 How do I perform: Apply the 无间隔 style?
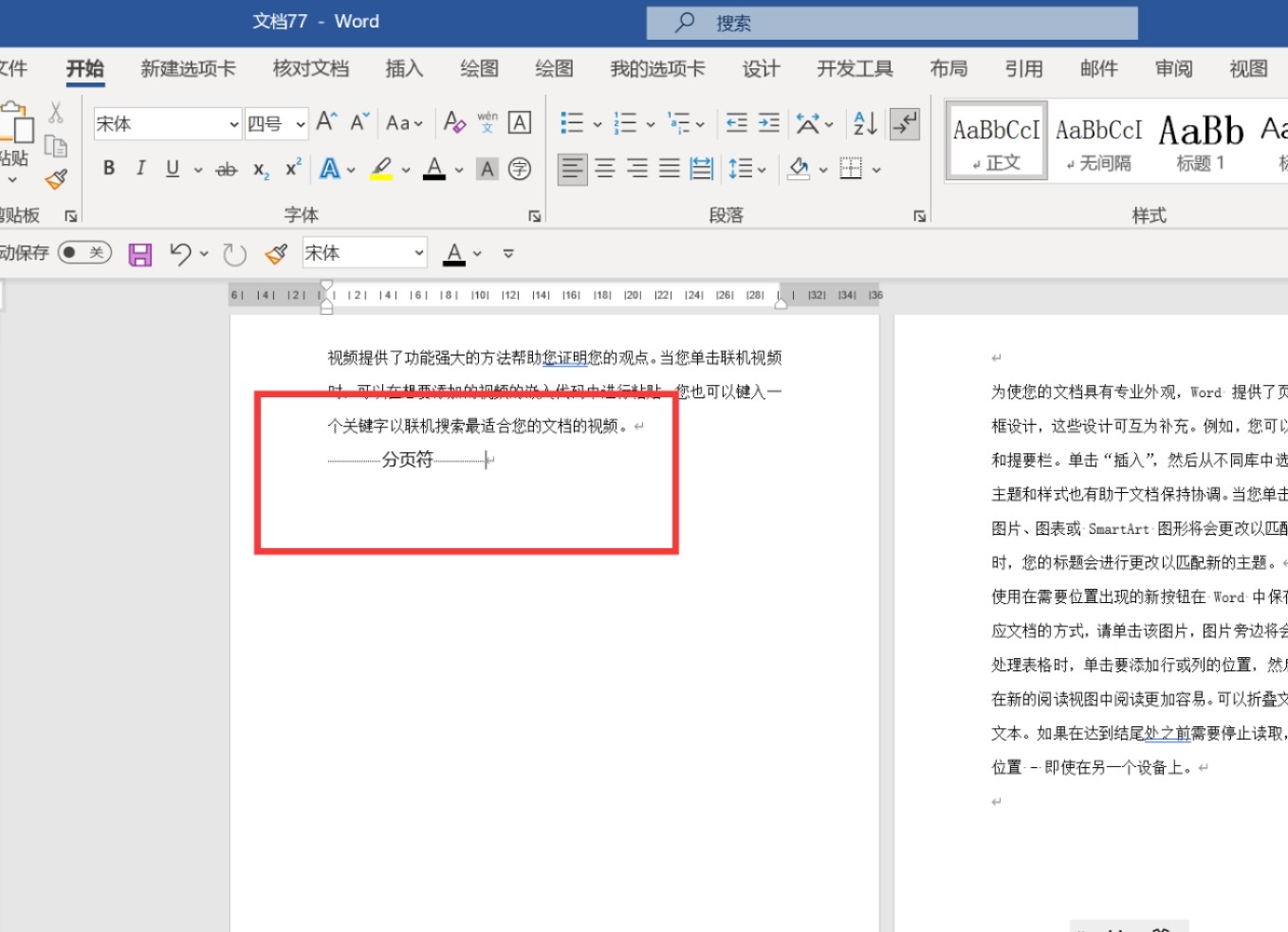[x=1099, y=141]
